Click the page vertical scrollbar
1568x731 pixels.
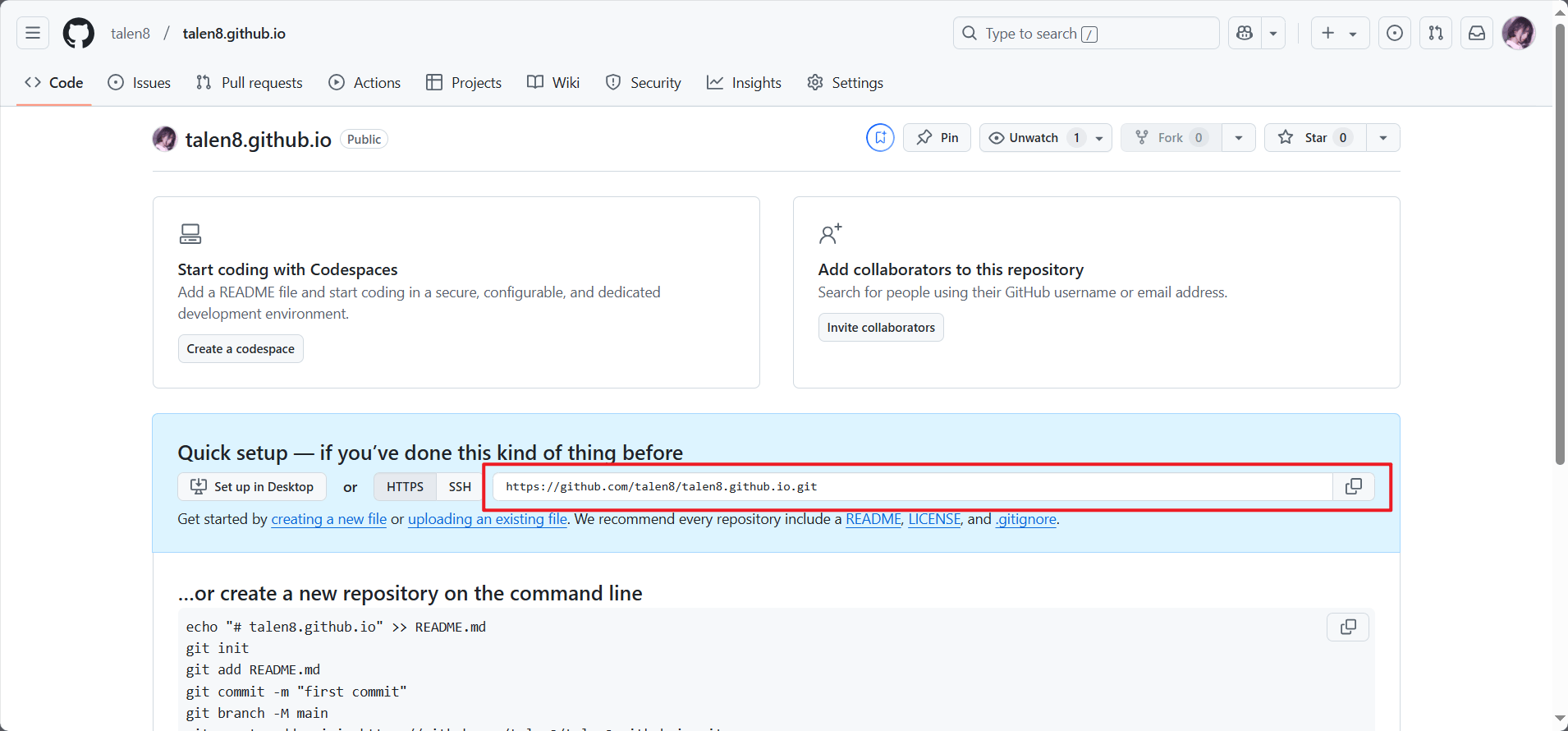pos(1560,246)
